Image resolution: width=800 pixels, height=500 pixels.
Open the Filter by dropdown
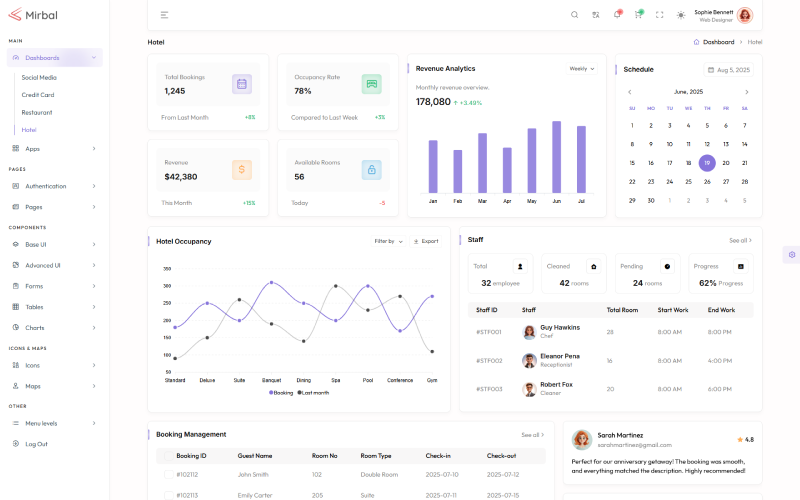tap(388, 241)
